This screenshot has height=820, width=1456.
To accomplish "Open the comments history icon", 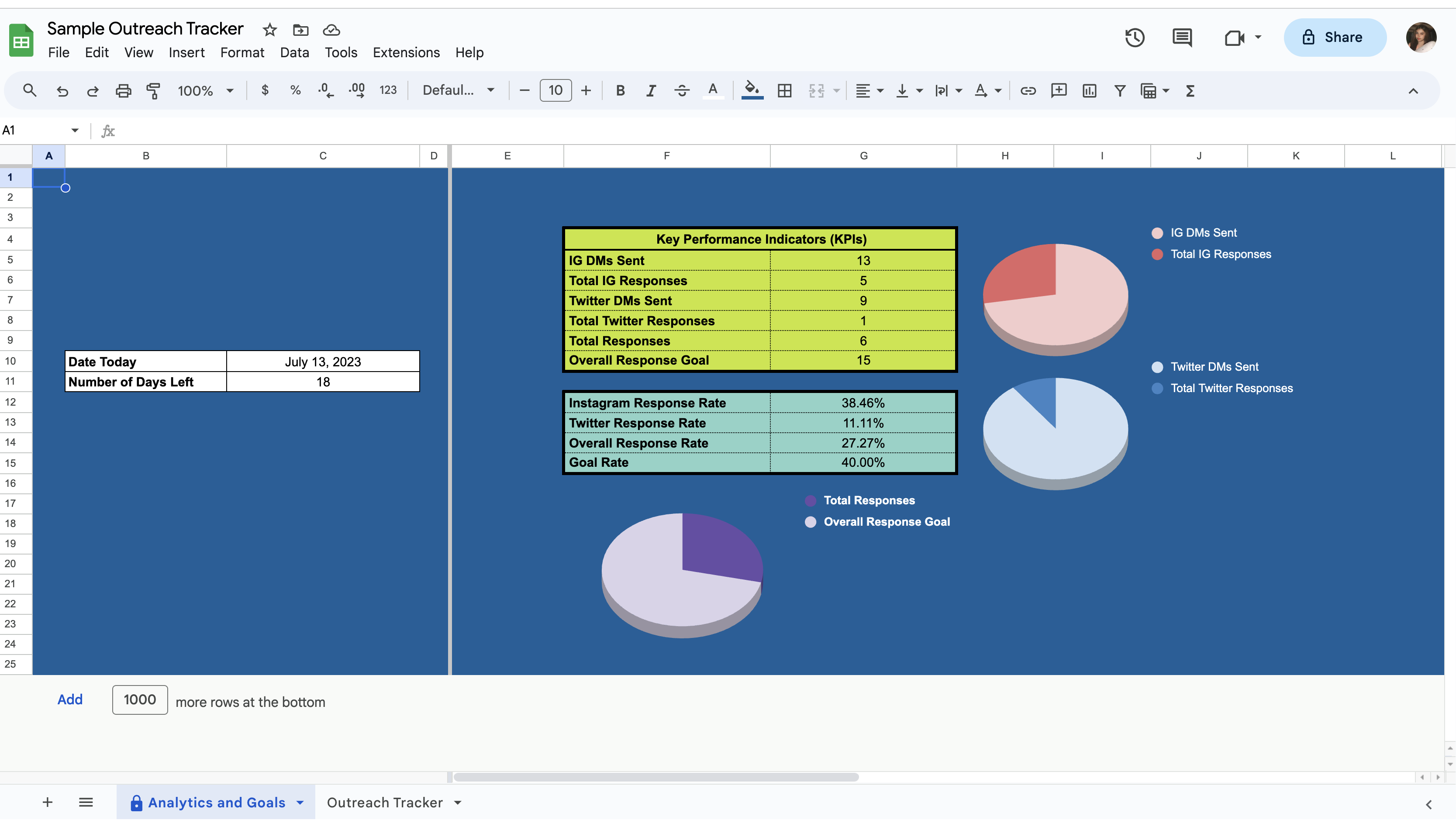I will (x=1182, y=37).
